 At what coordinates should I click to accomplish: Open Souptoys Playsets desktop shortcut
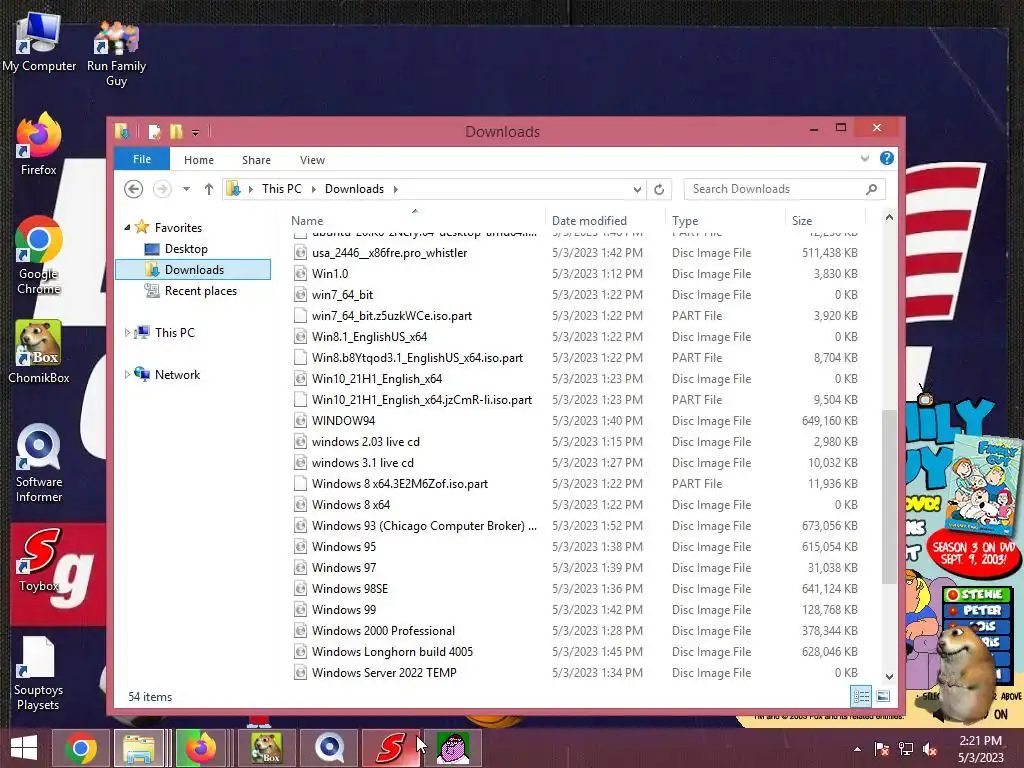coord(38,673)
